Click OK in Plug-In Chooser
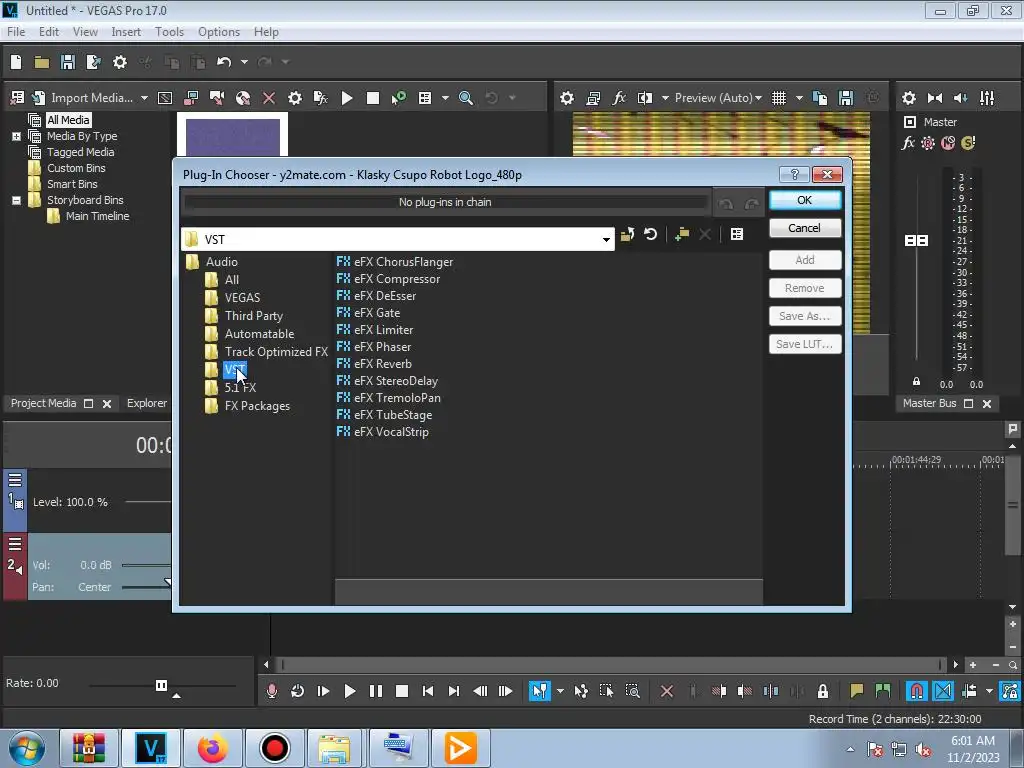Image resolution: width=1024 pixels, height=768 pixels. coord(805,200)
